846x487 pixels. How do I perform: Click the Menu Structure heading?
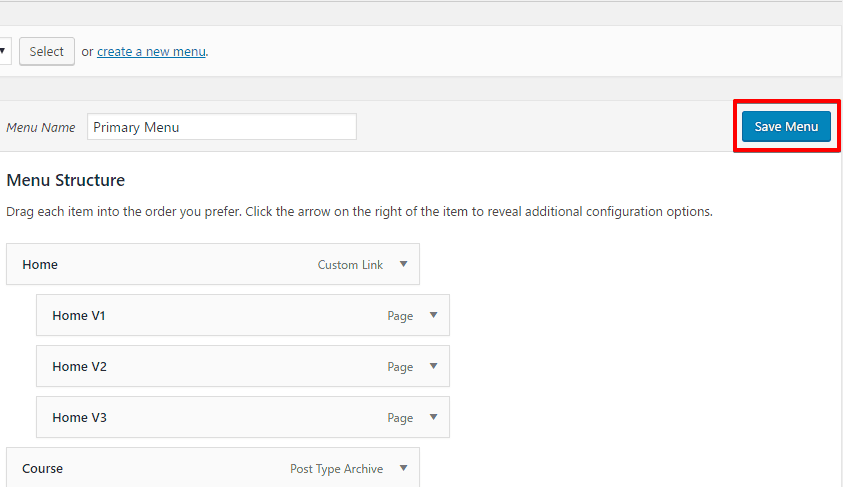pos(65,181)
